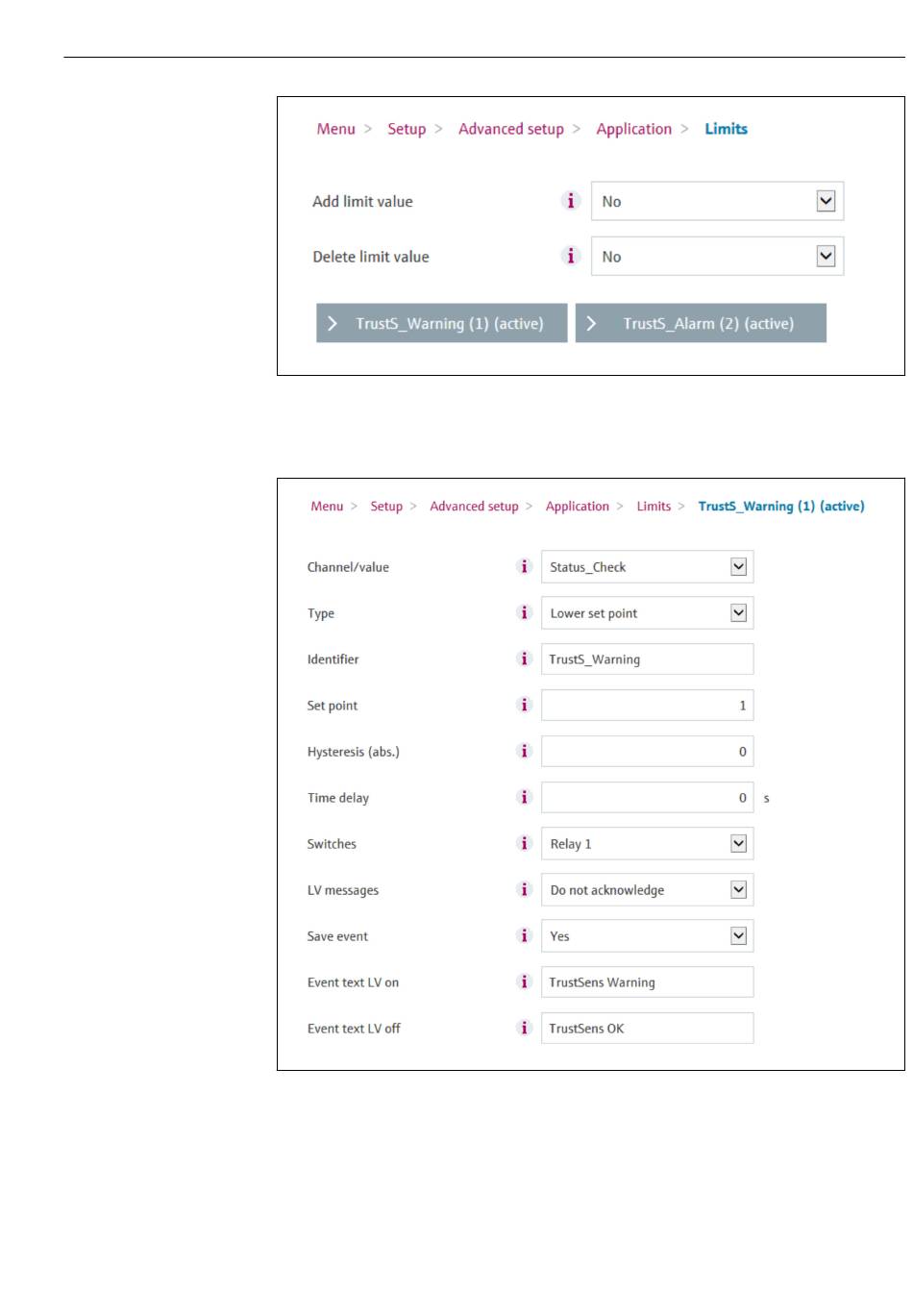This screenshot has height=1316, width=913.
Task: Open info icon for Type
Action: [x=524, y=612]
